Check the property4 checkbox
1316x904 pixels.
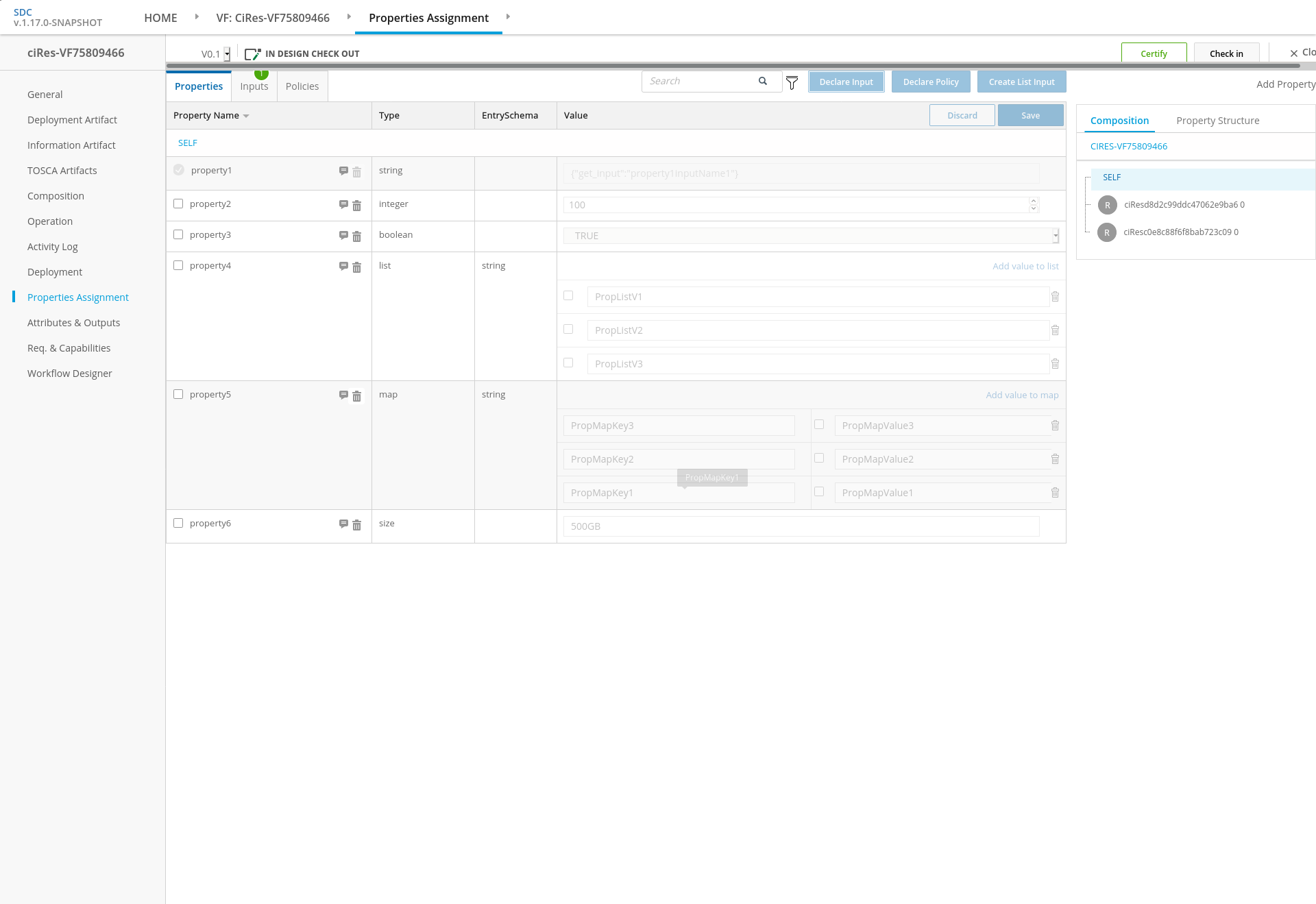178,265
